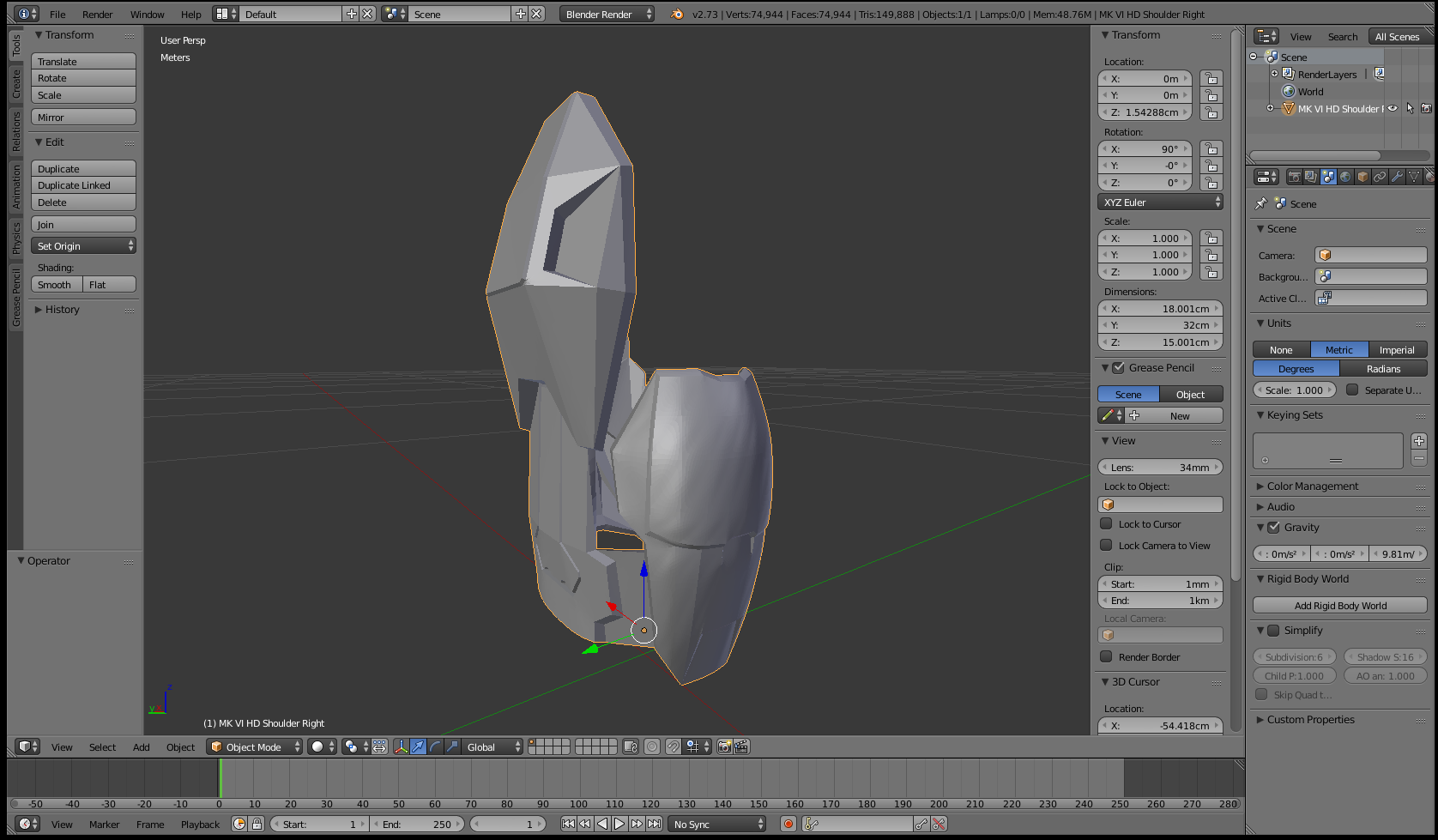Click the Blender logo icon in the info bar

coord(677,15)
